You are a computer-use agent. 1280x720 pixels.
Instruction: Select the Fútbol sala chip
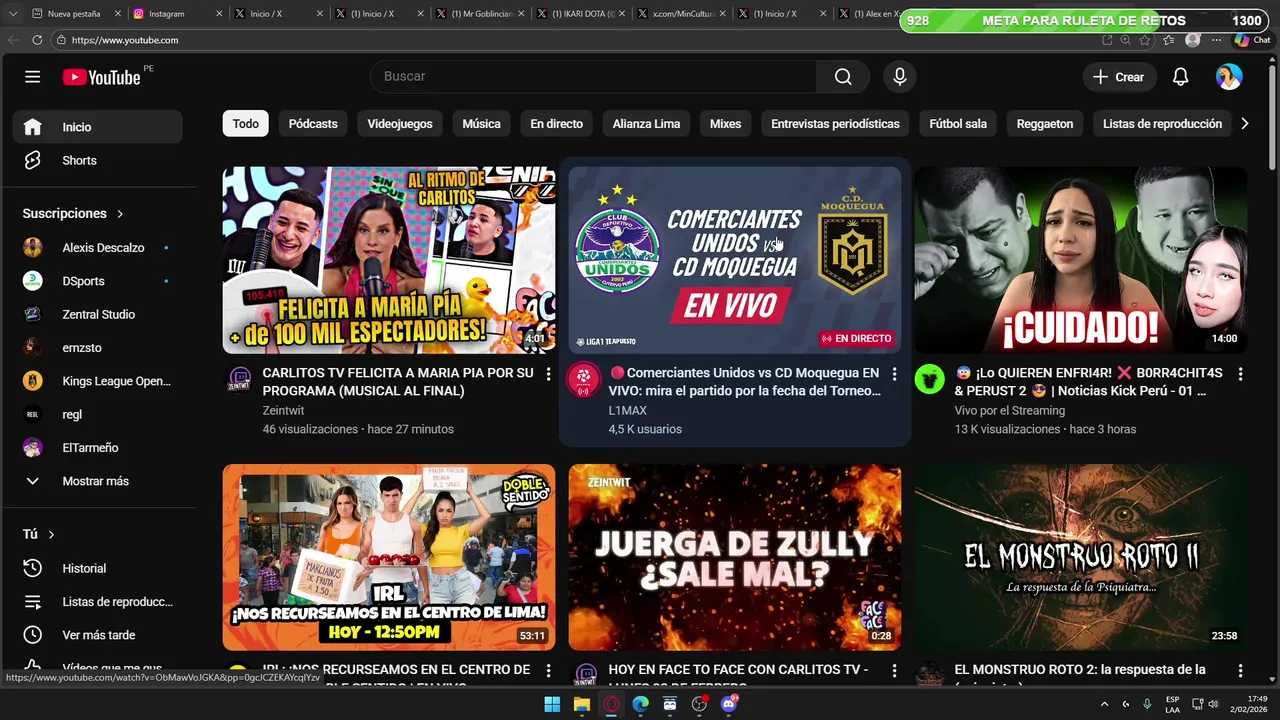tap(958, 124)
